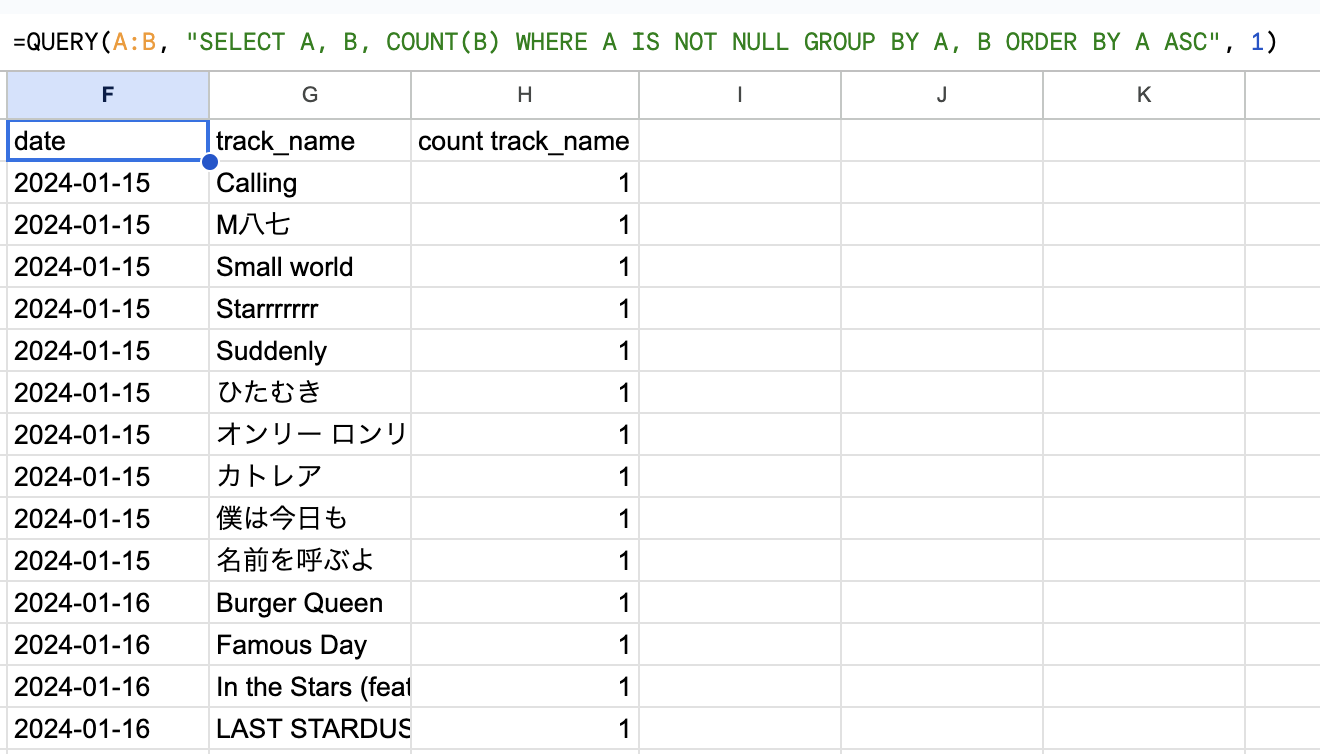Screen dimensions: 1320x754
Task: Select column G header
Action: click(310, 95)
